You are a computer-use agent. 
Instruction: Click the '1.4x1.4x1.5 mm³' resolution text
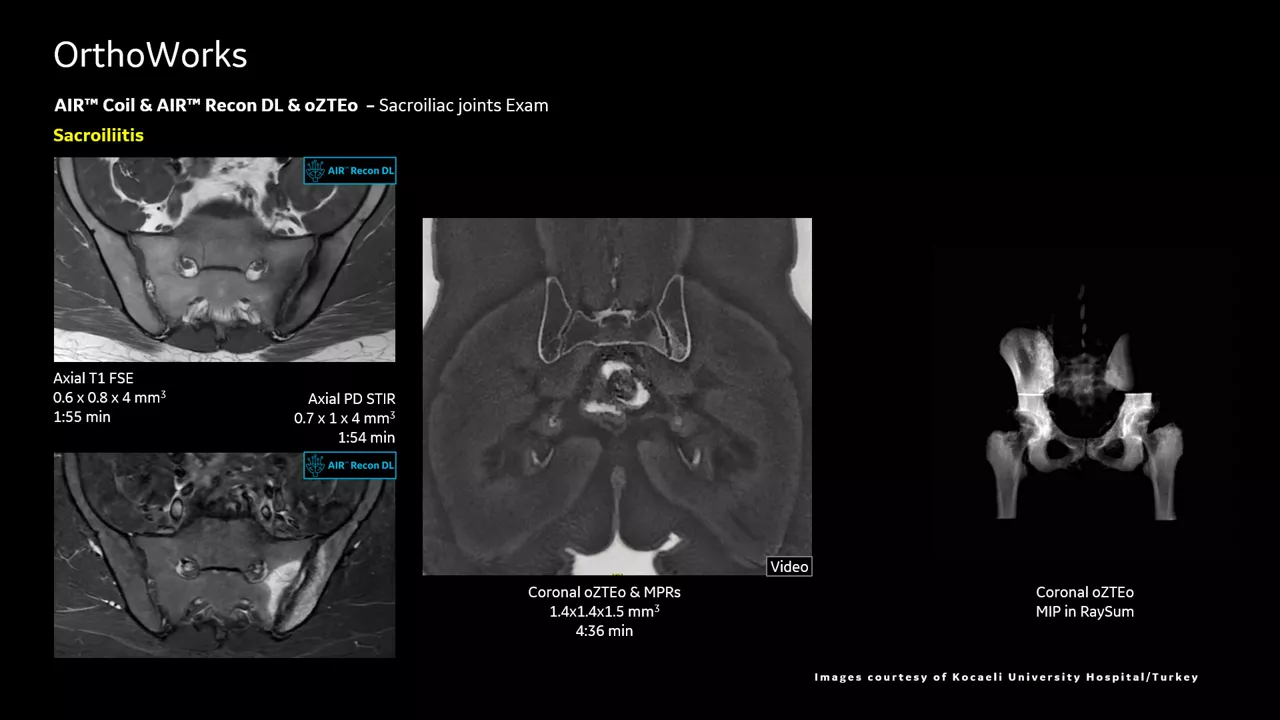[x=604, y=611]
